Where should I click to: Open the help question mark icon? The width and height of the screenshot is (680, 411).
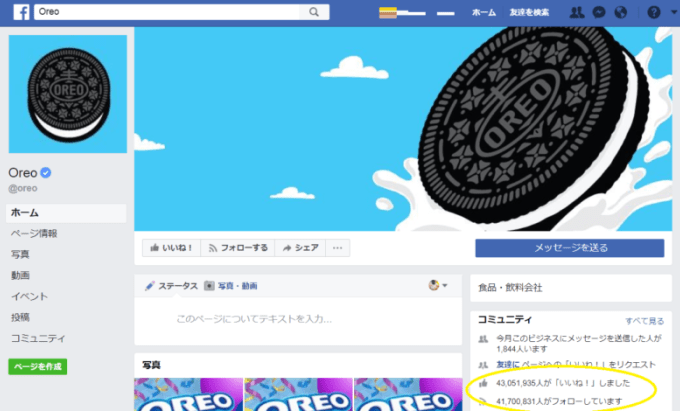tap(654, 13)
